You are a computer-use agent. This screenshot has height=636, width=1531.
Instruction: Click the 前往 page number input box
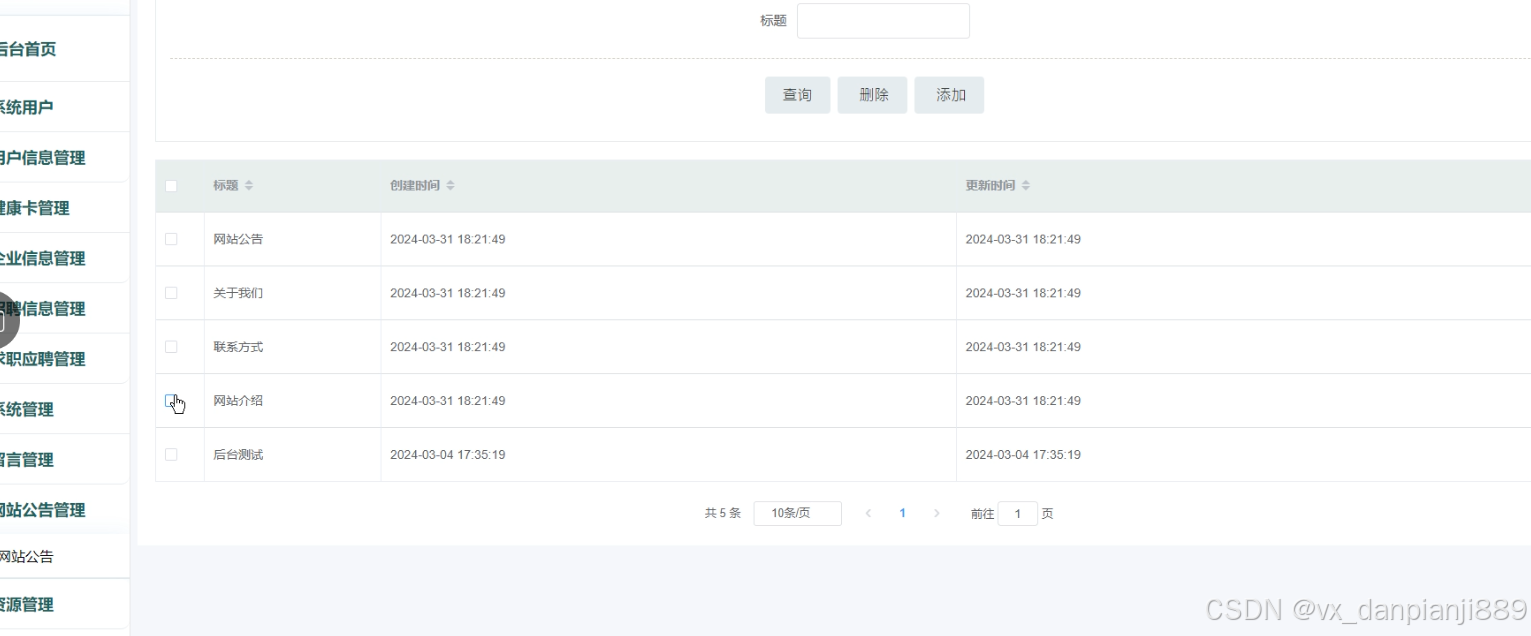coord(1018,514)
